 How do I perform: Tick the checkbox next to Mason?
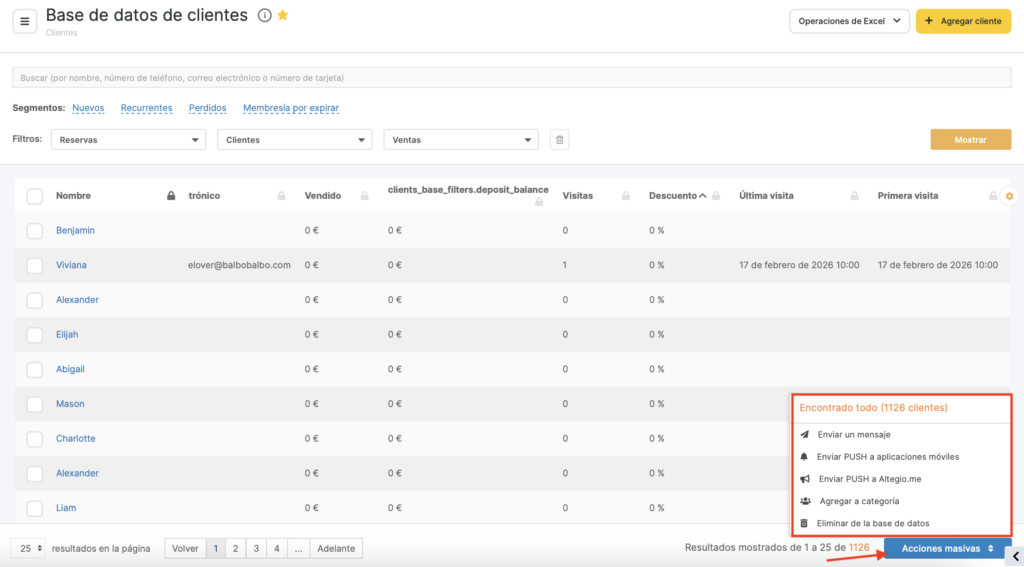(x=35, y=404)
